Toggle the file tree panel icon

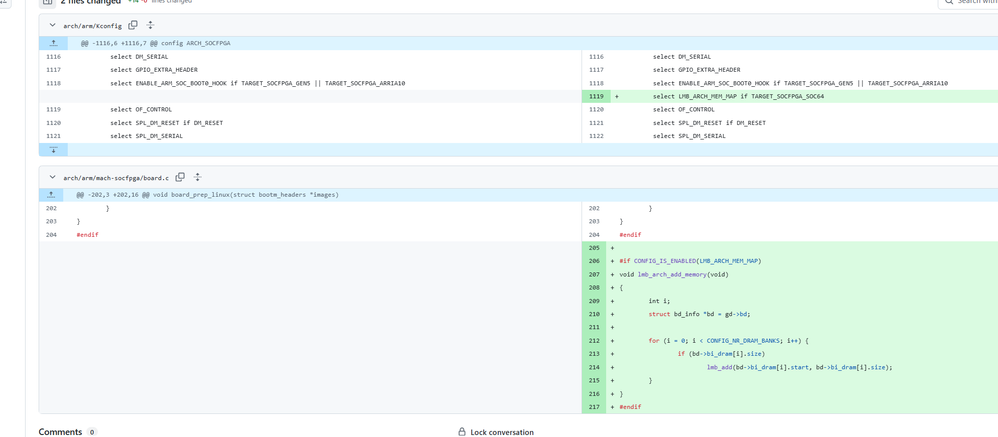[x=47, y=2]
